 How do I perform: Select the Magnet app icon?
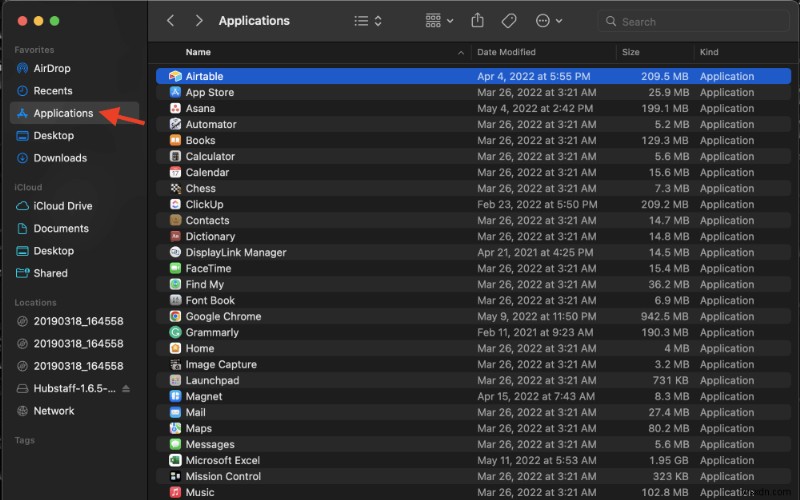175,396
